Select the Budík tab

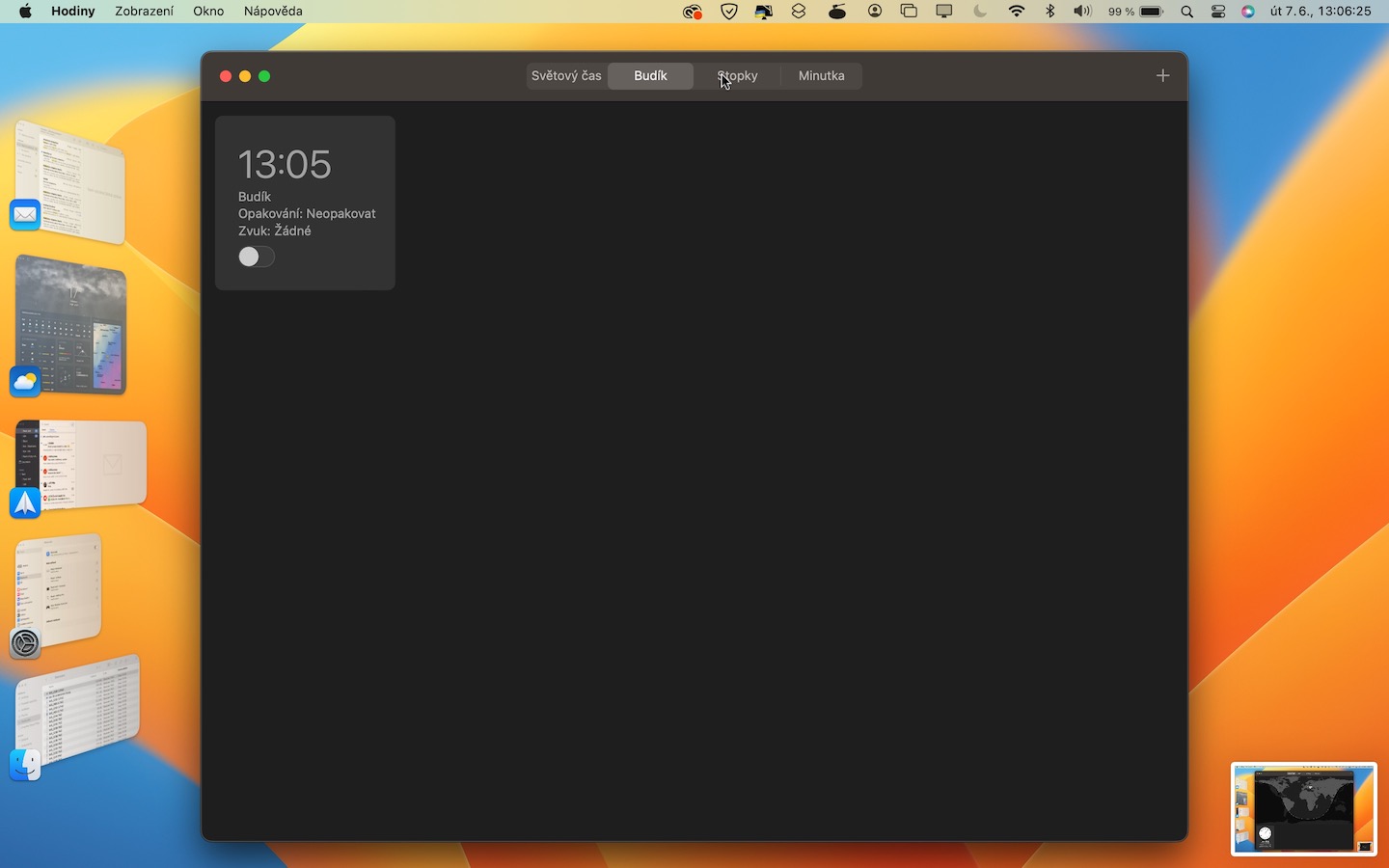[650, 75]
